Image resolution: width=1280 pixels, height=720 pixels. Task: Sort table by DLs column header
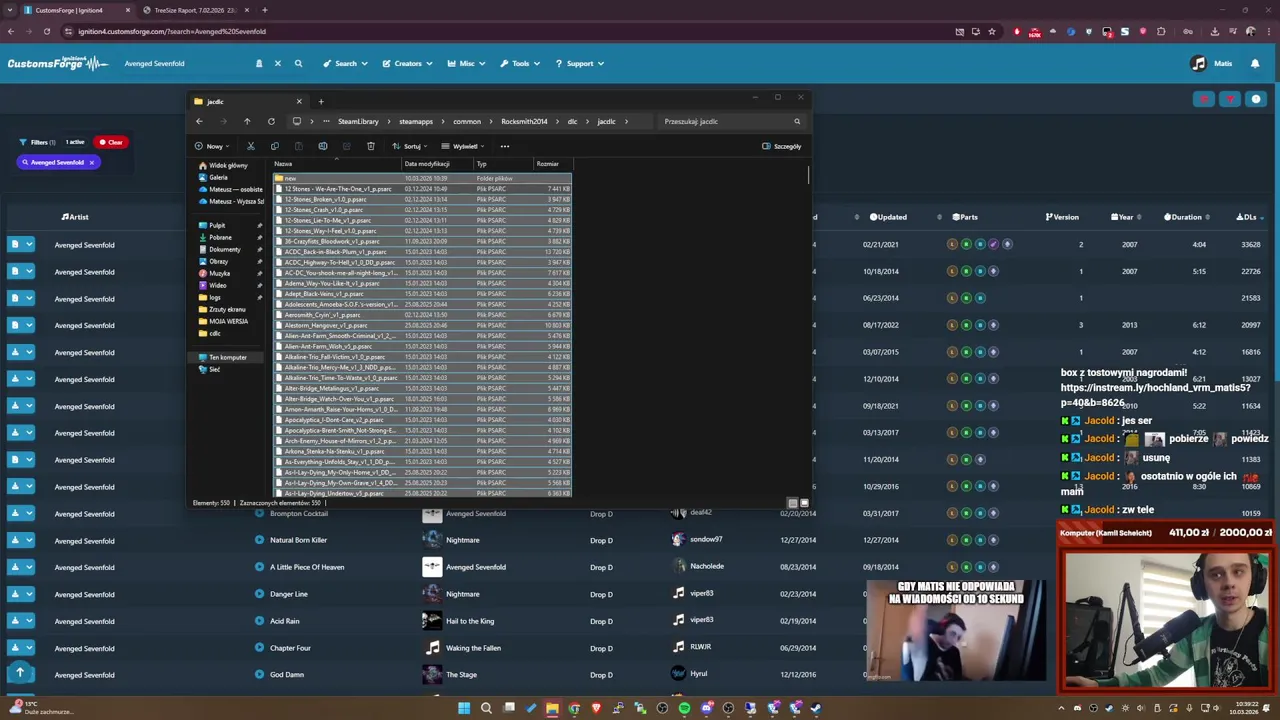[1246, 217]
